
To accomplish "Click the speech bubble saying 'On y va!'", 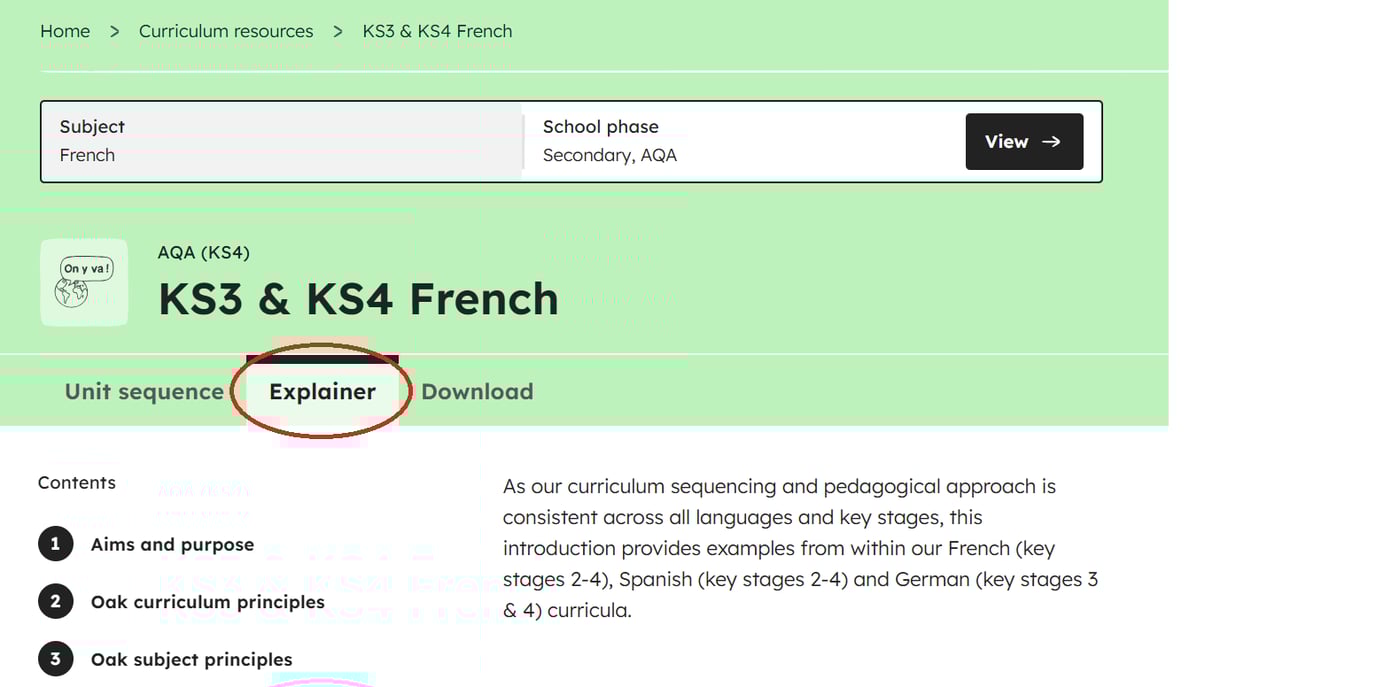I will (87, 267).
